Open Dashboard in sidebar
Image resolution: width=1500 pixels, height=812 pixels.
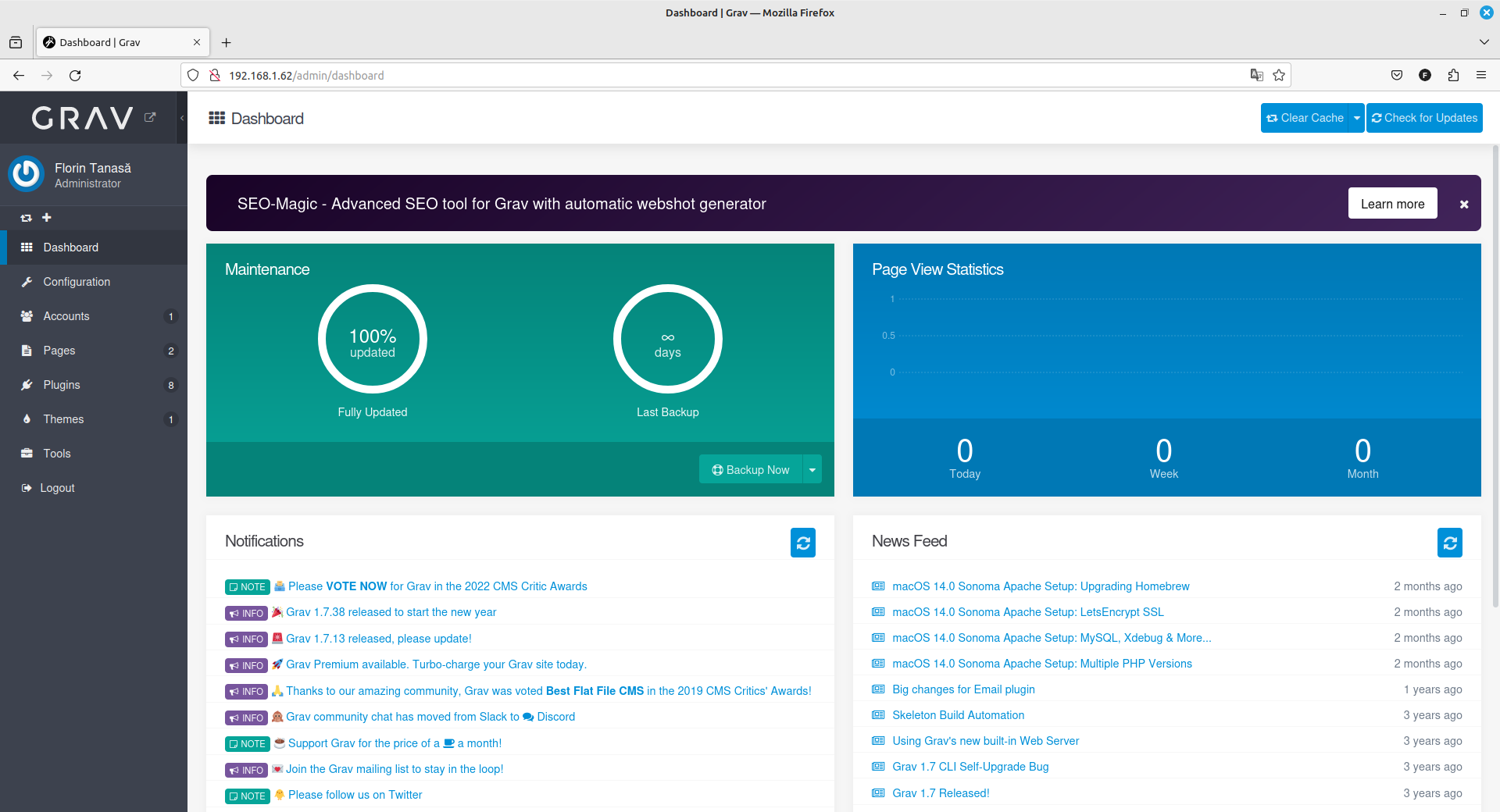(x=94, y=248)
